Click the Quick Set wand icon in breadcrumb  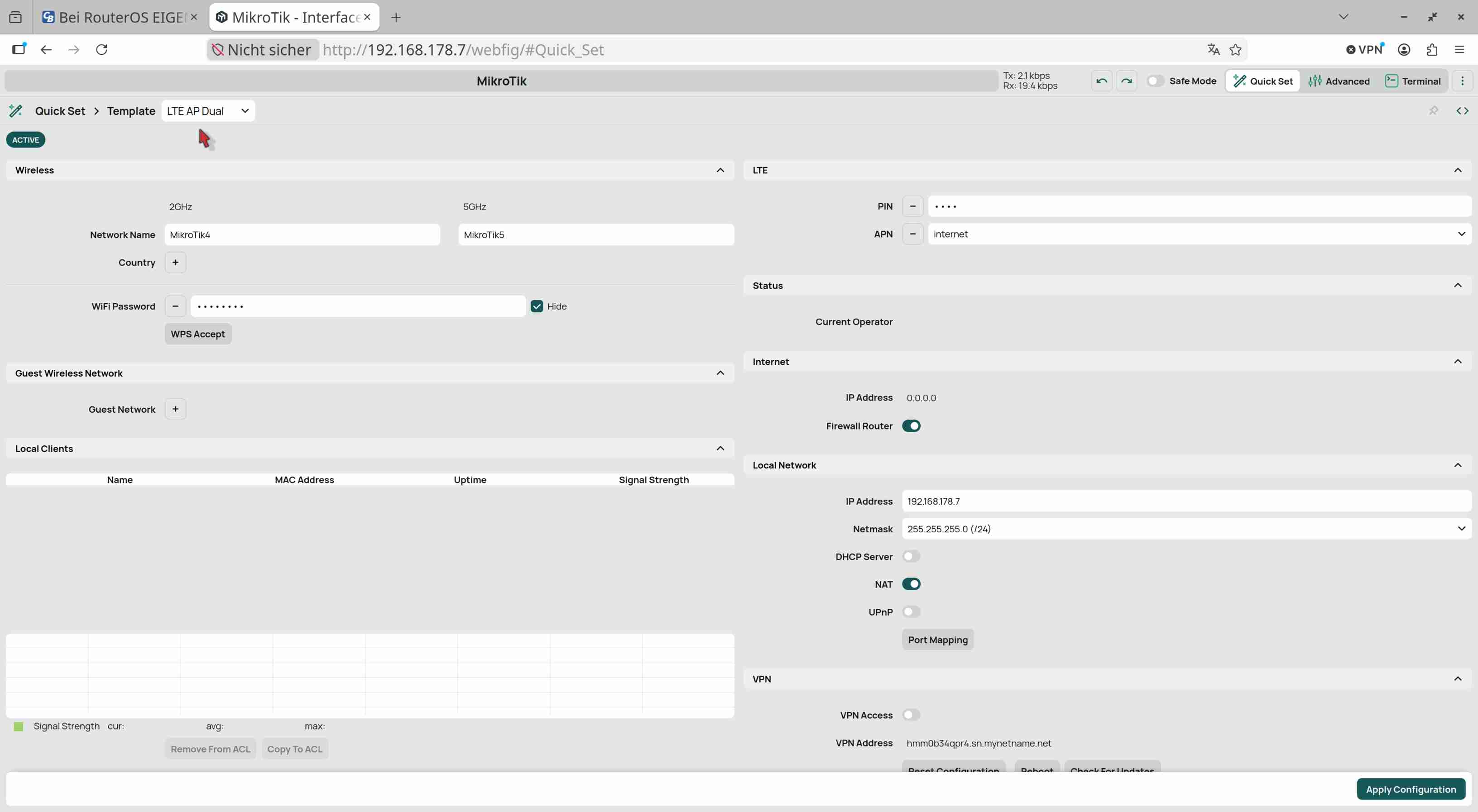15,111
